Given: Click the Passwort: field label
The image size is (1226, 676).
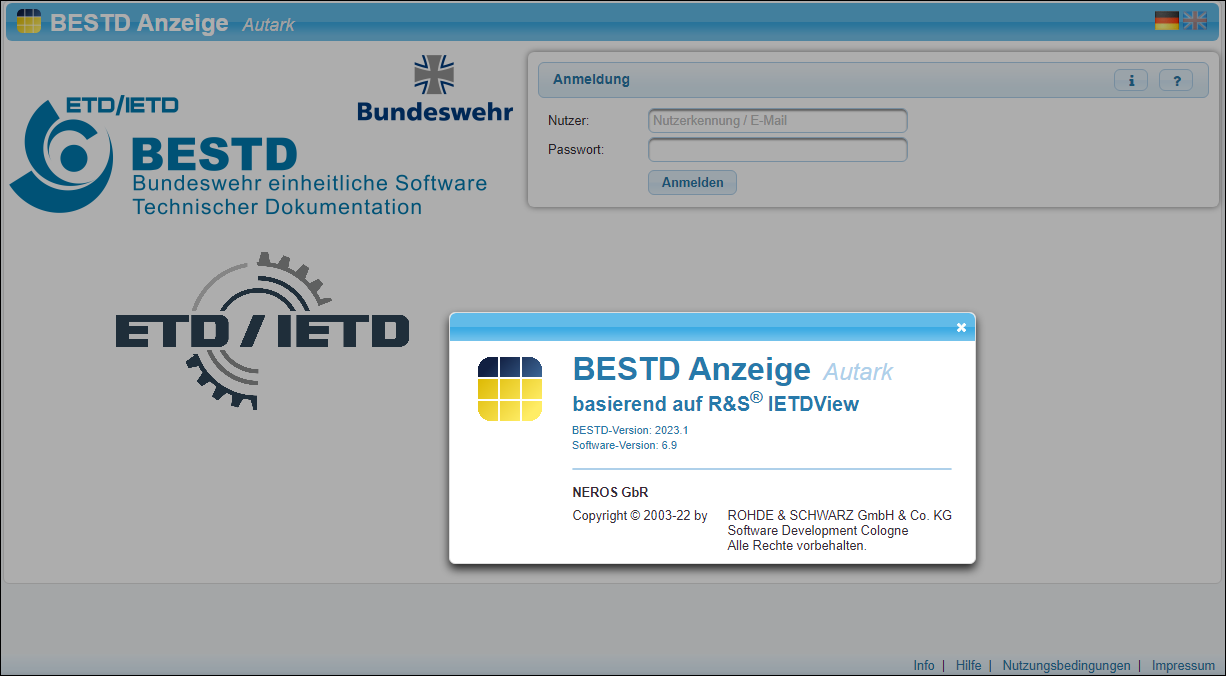Looking at the screenshot, I should 575,150.
